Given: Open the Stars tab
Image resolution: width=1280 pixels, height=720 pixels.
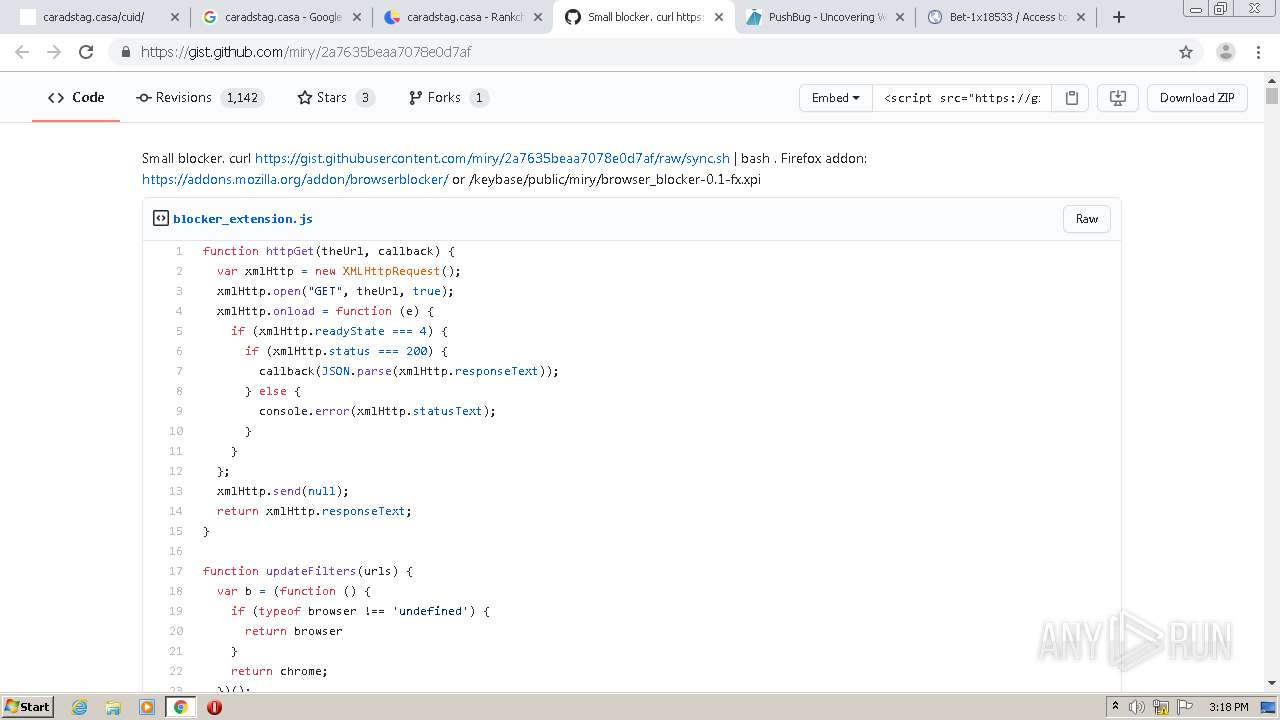Looking at the screenshot, I should click(x=336, y=97).
